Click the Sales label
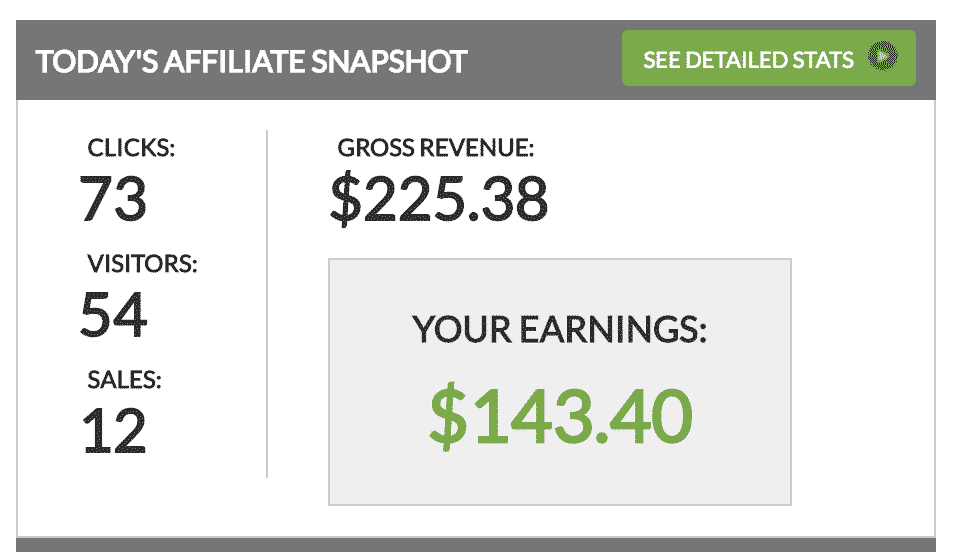956x552 pixels. (124, 379)
